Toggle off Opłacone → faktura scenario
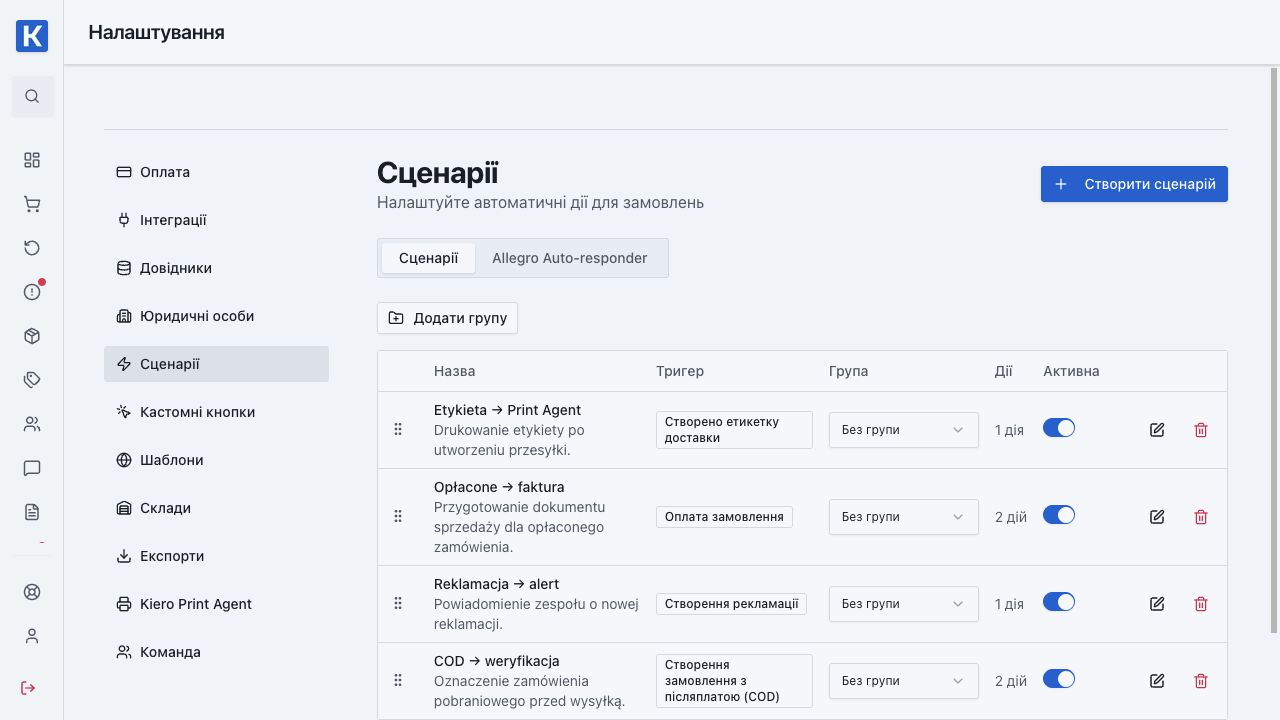This screenshot has height=720, width=1280. 1059,515
